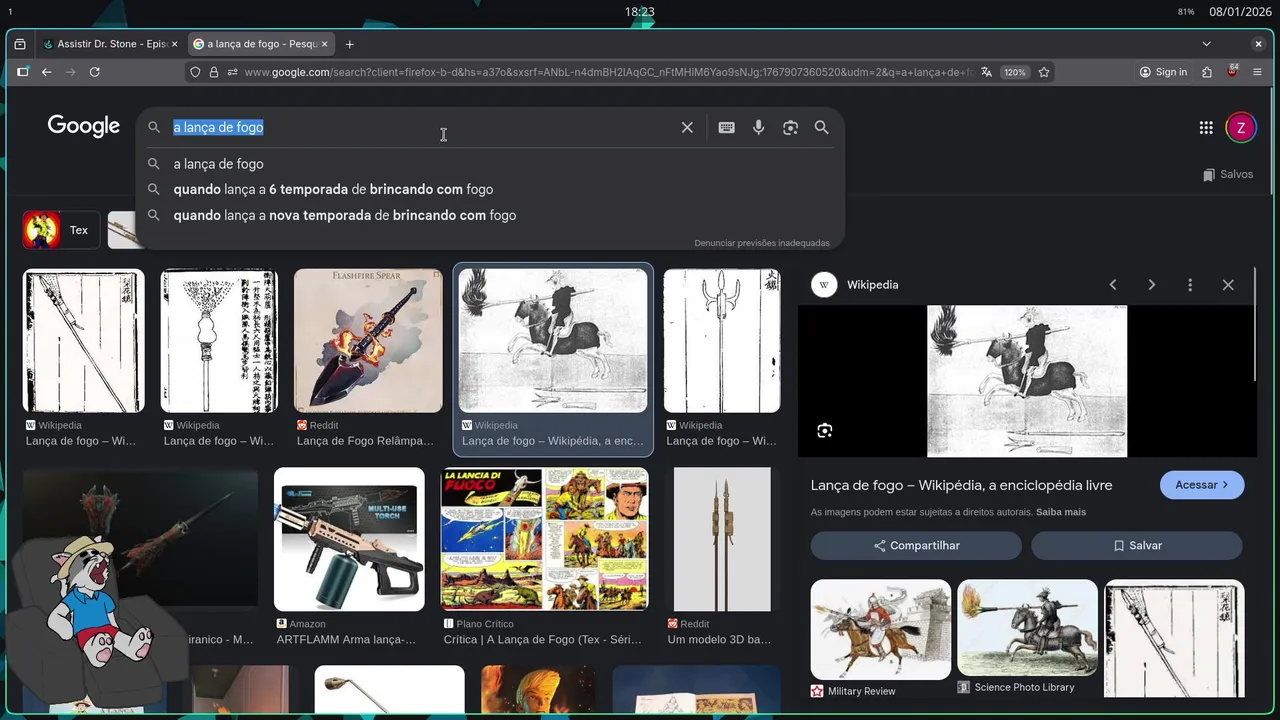This screenshot has width=1280, height=720.
Task: Click Denunciar previsões inadequadas link
Action: (x=762, y=243)
